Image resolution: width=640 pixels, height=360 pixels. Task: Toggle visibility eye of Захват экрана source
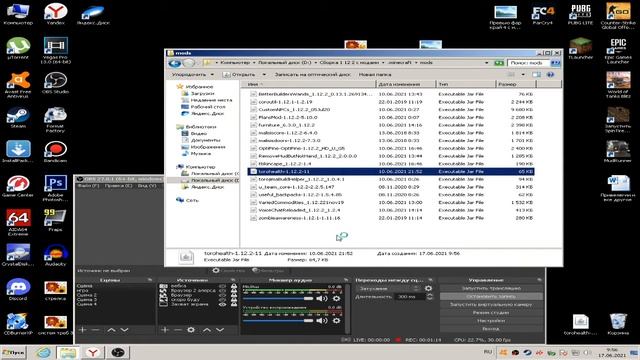[x=222, y=304]
